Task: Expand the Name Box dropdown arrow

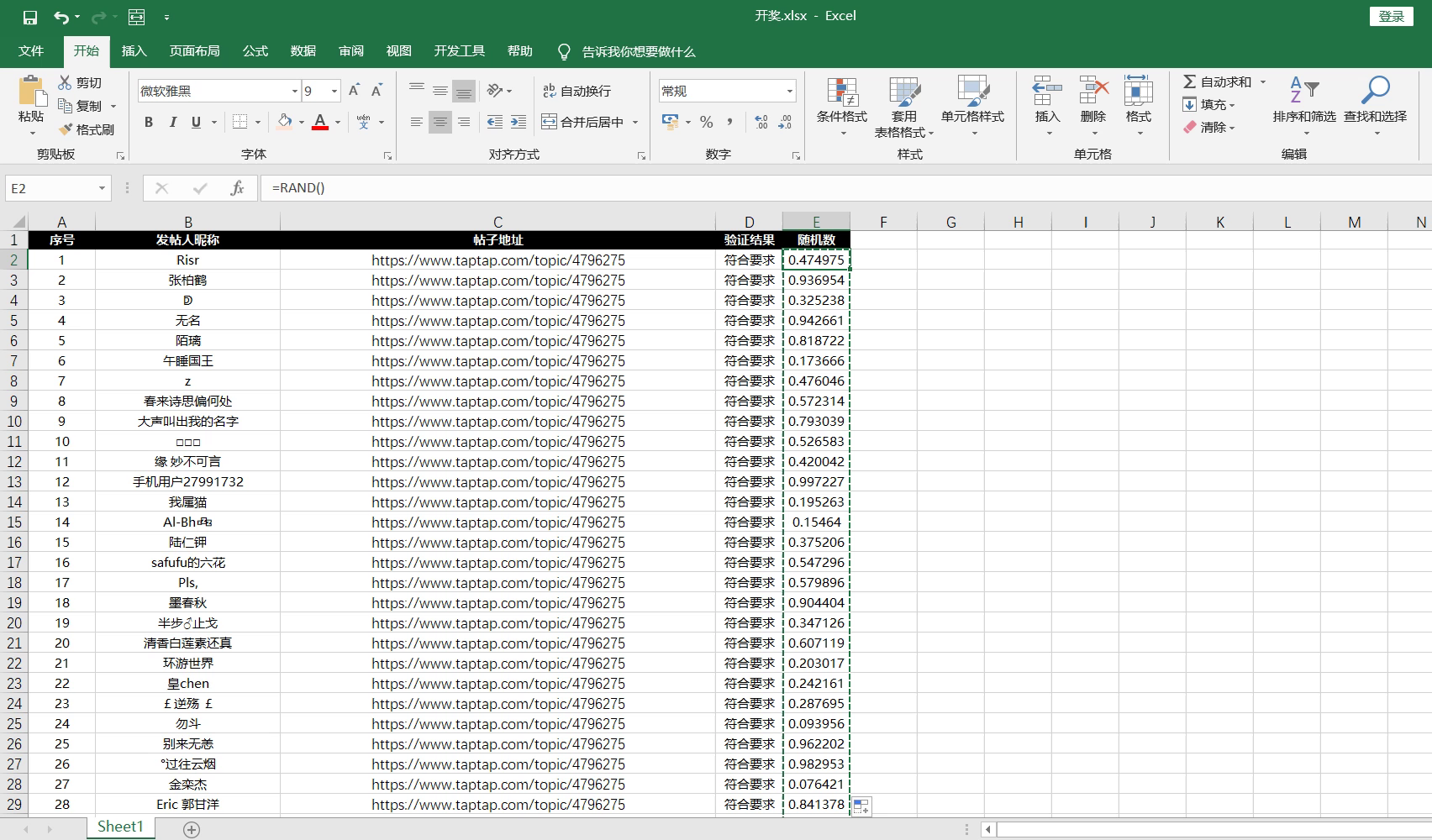Action: (102, 188)
